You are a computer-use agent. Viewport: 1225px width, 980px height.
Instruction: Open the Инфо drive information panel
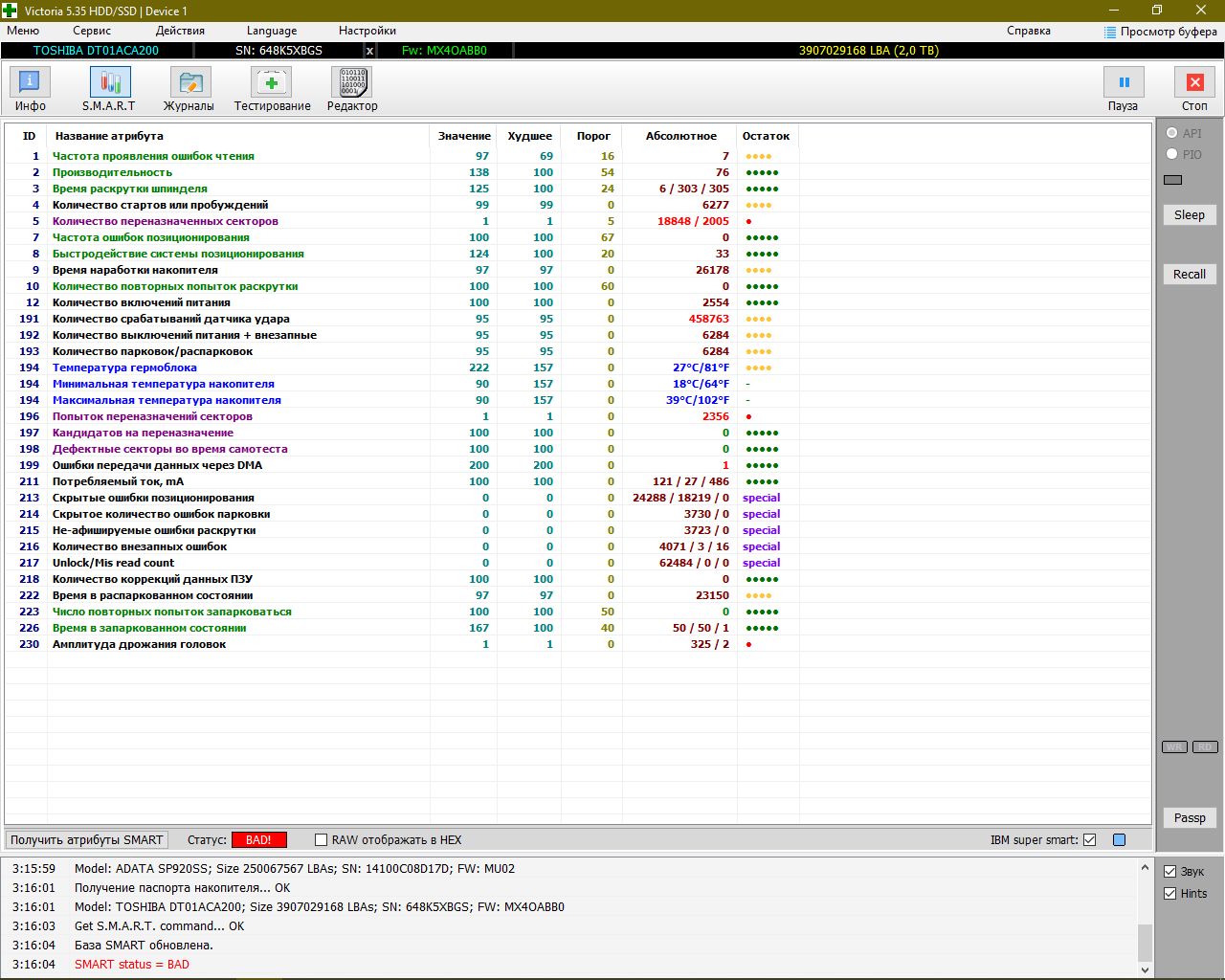click(30, 90)
